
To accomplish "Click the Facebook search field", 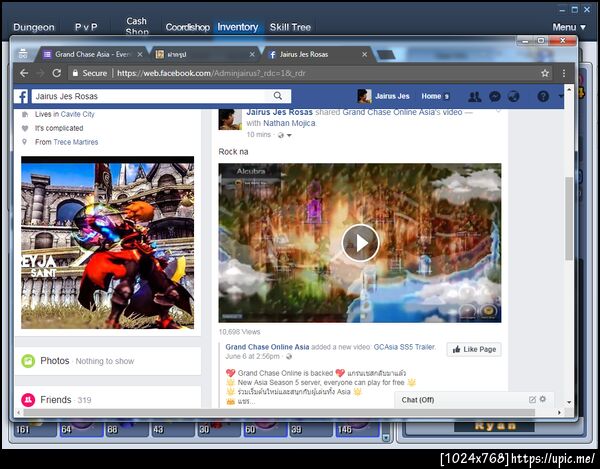I will [150, 96].
